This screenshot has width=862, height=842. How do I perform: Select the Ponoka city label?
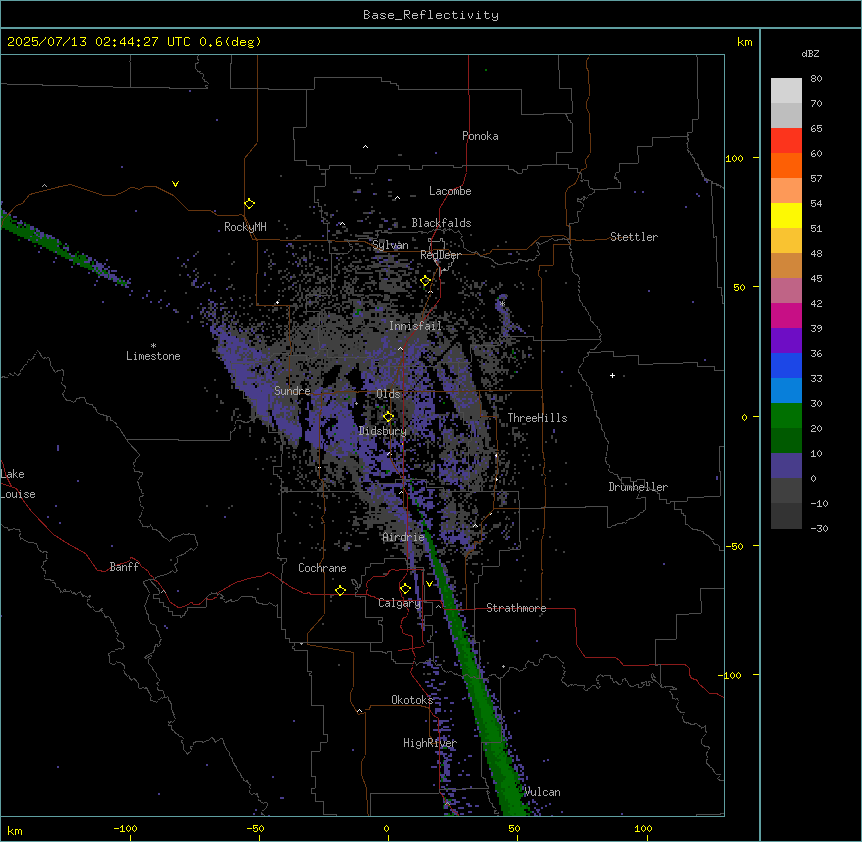[x=480, y=136]
